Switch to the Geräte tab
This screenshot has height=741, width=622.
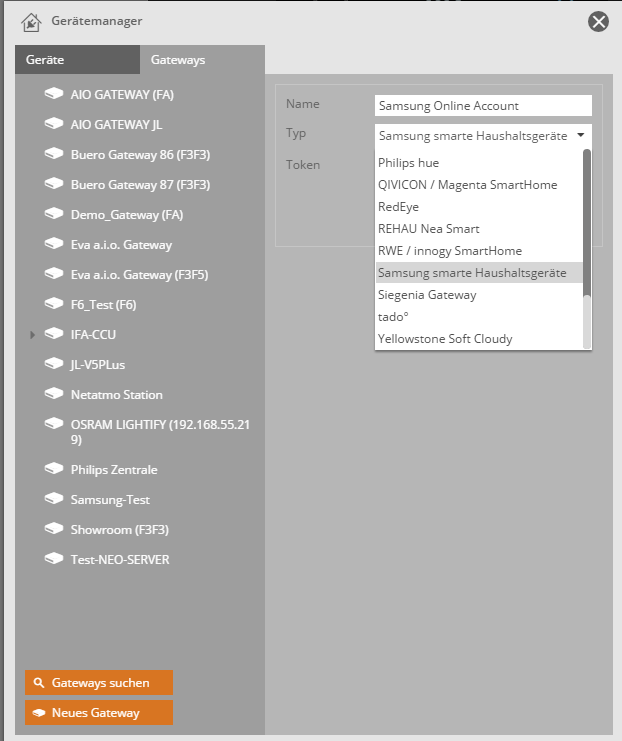(45, 60)
